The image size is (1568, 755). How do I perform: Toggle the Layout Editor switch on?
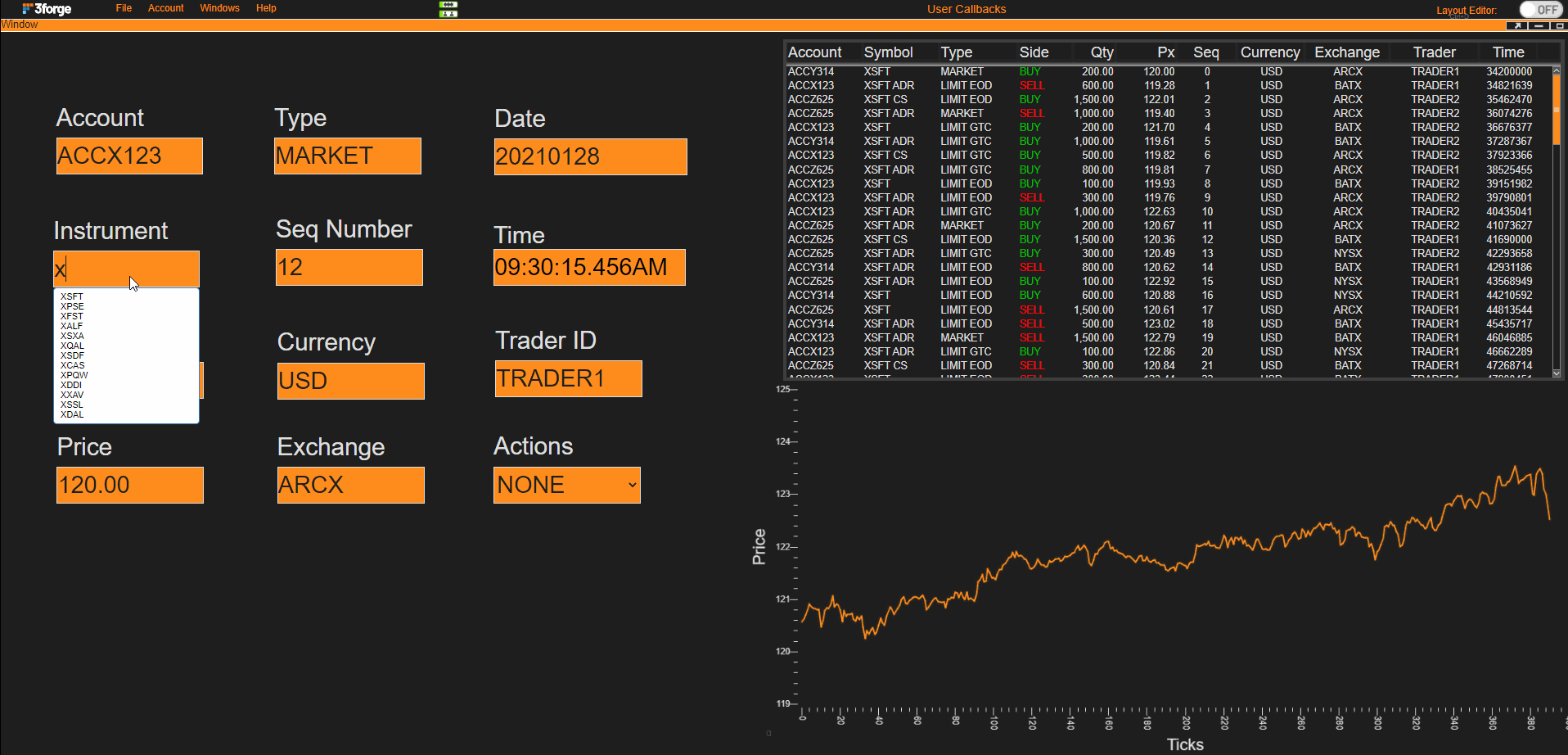(x=1541, y=10)
